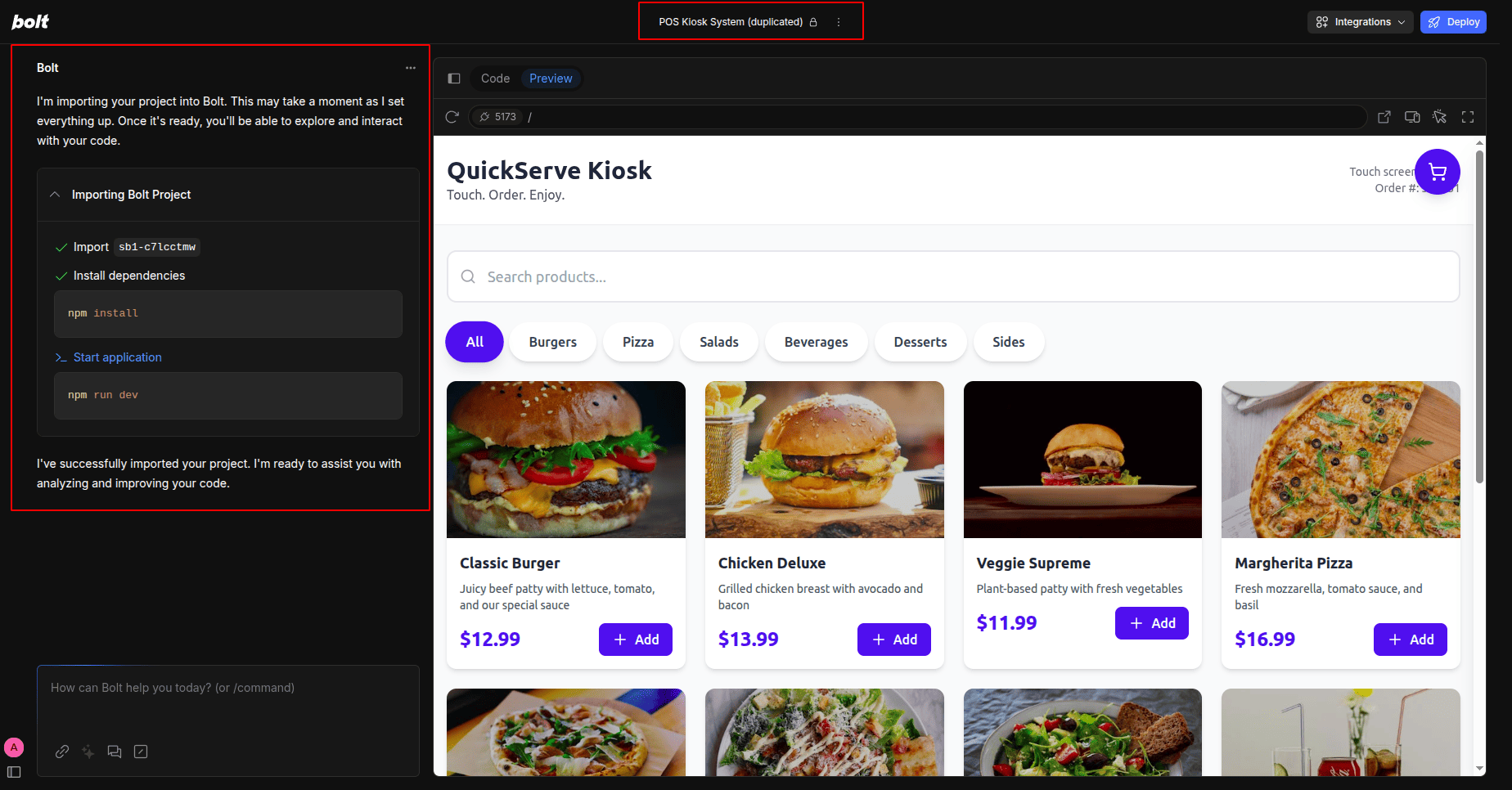
Task: Add Chicken Deluxe to the cart
Action: pos(894,640)
